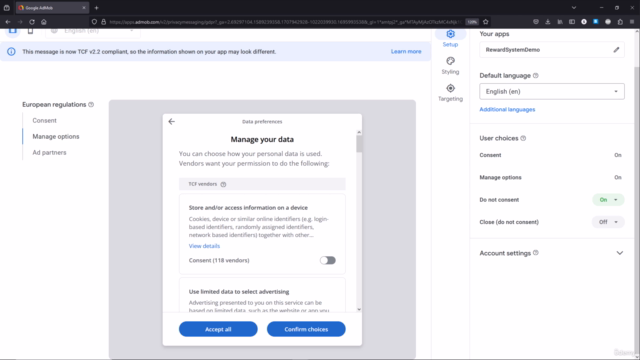The height and width of the screenshot is (360, 640).
Task: Reload the page in browser
Action: (32, 22)
